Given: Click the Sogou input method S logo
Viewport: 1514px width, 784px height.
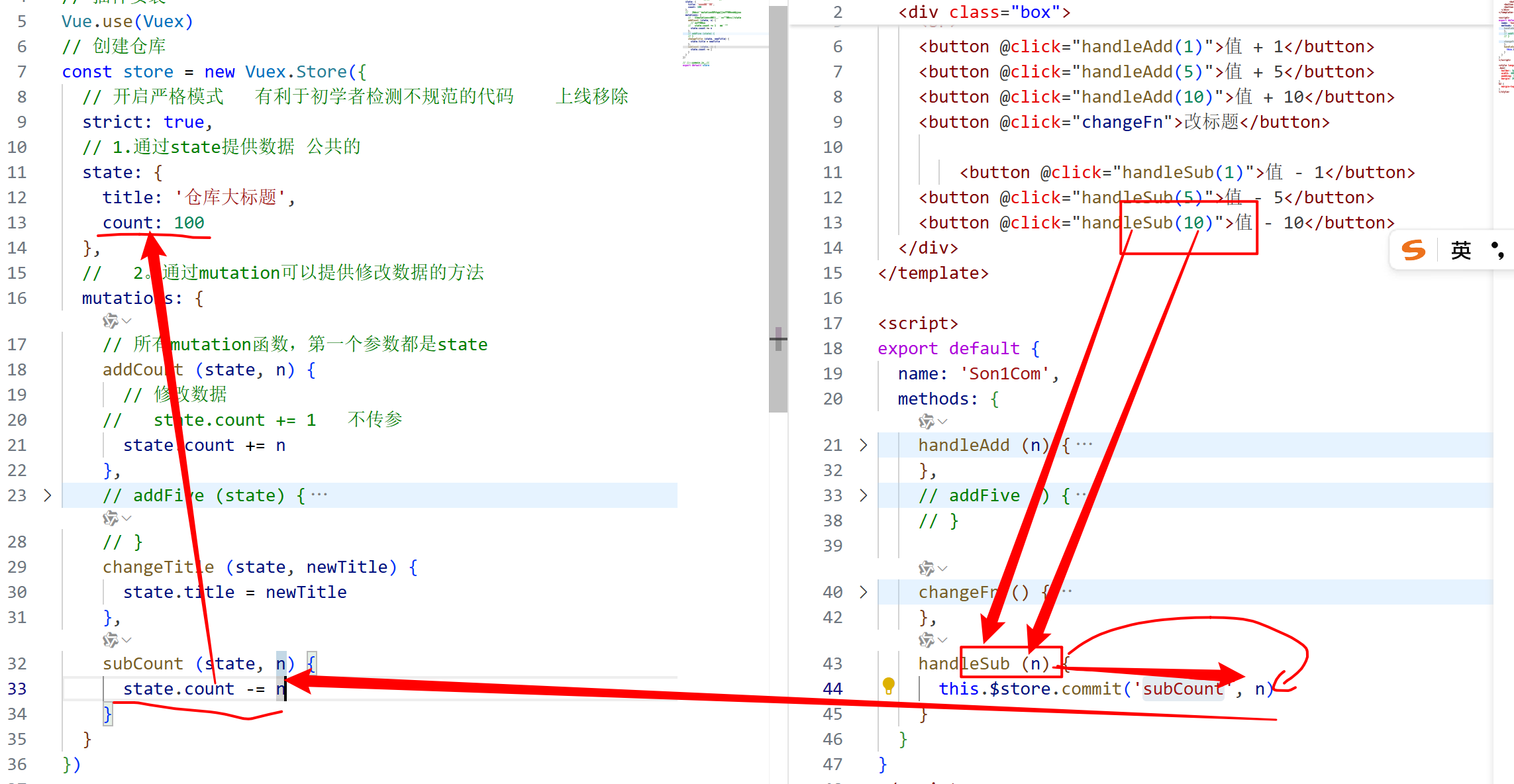Looking at the screenshot, I should point(1414,250).
